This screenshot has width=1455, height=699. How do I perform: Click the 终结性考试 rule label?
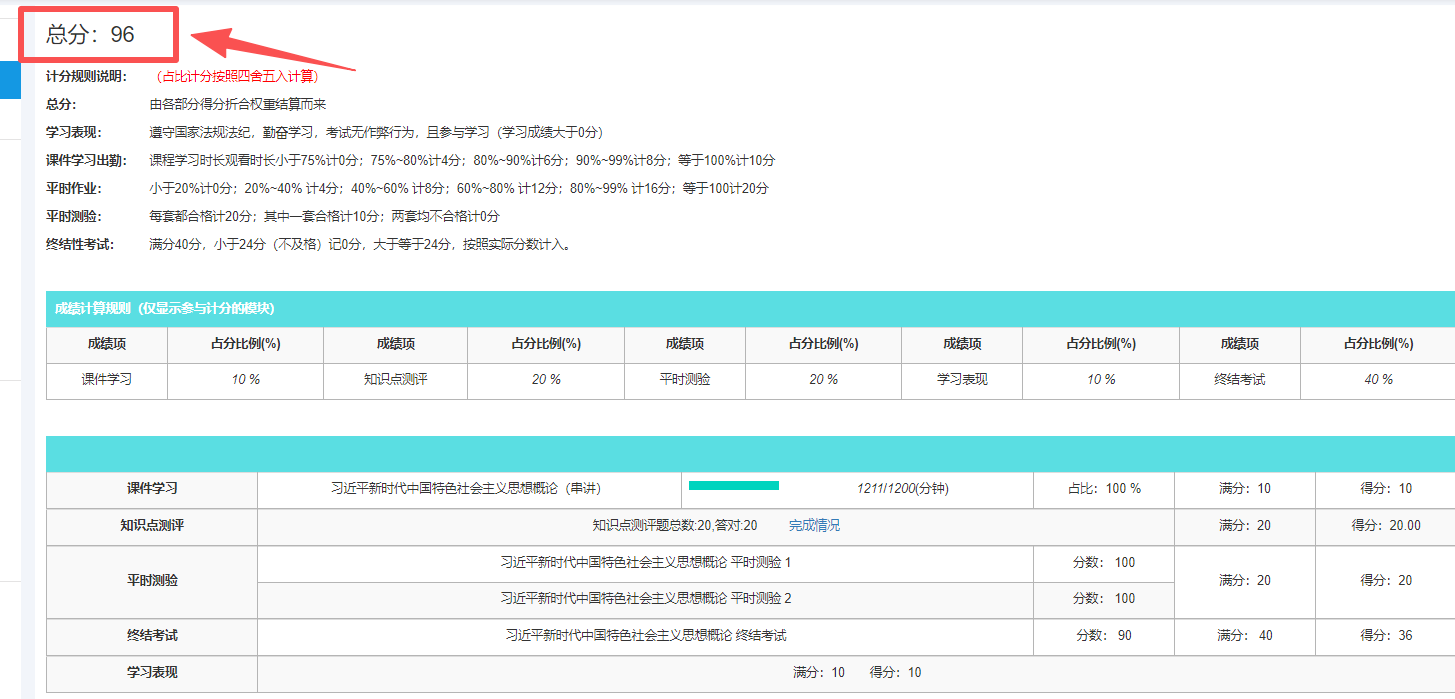click(80, 244)
